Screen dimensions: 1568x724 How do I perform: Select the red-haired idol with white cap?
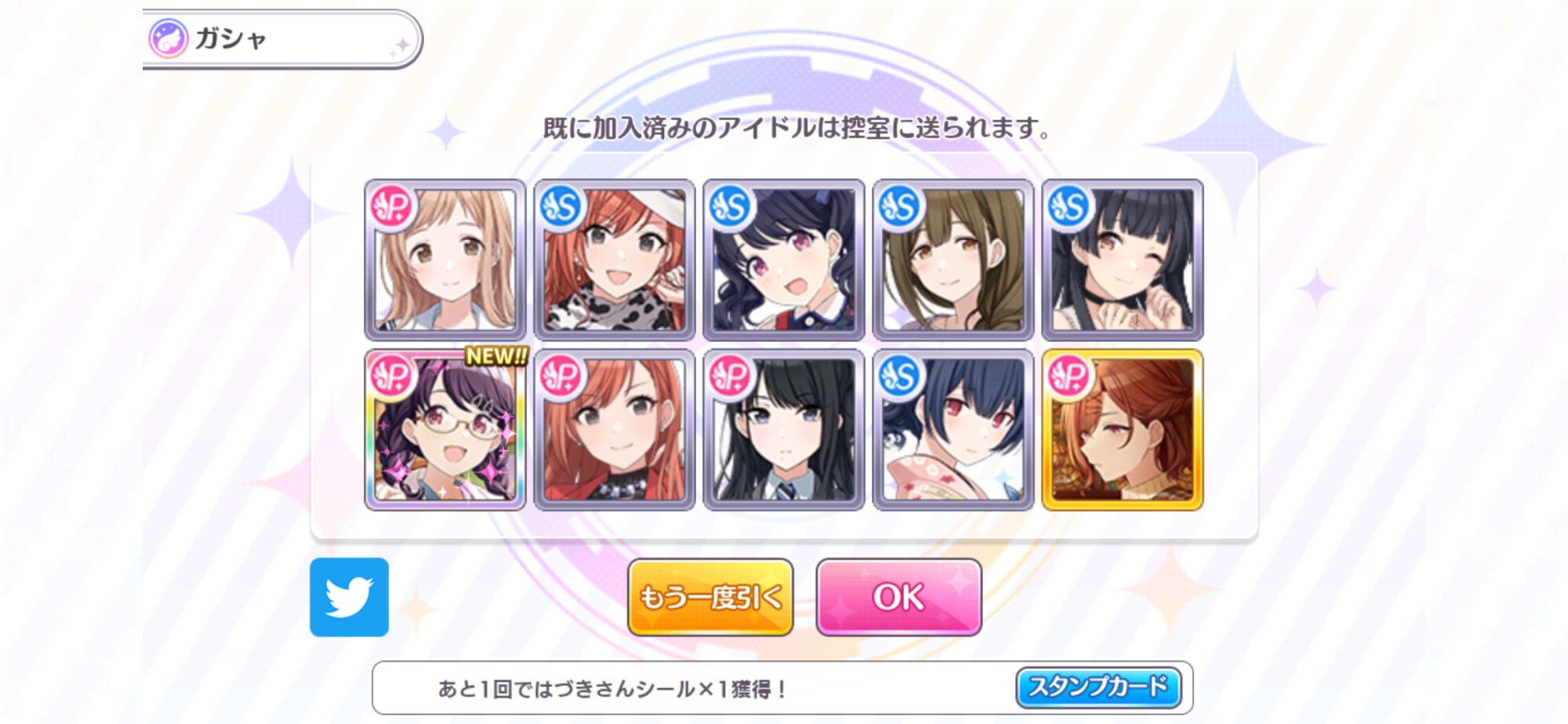pyautogui.click(x=615, y=260)
